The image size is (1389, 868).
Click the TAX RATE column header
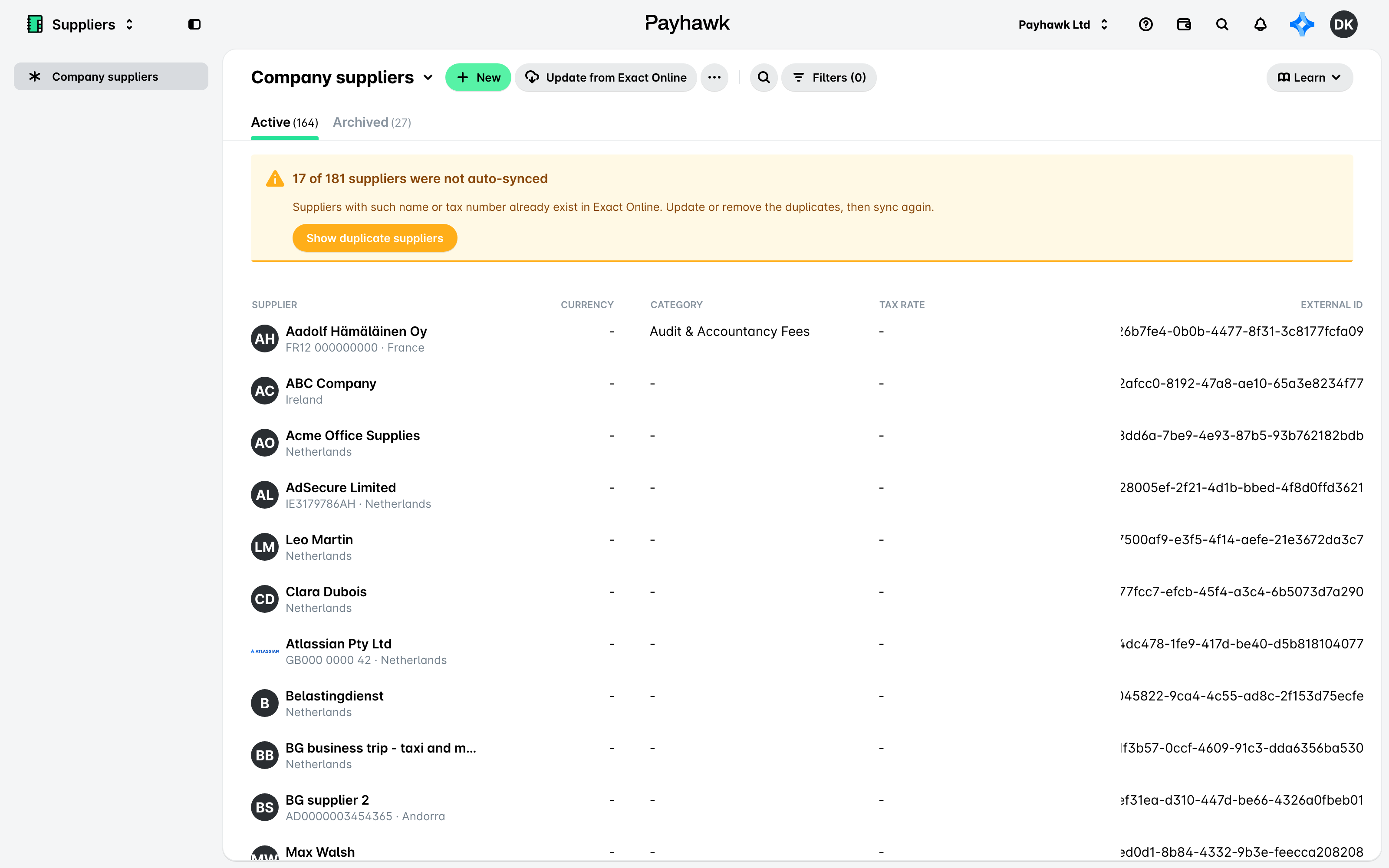tap(902, 305)
